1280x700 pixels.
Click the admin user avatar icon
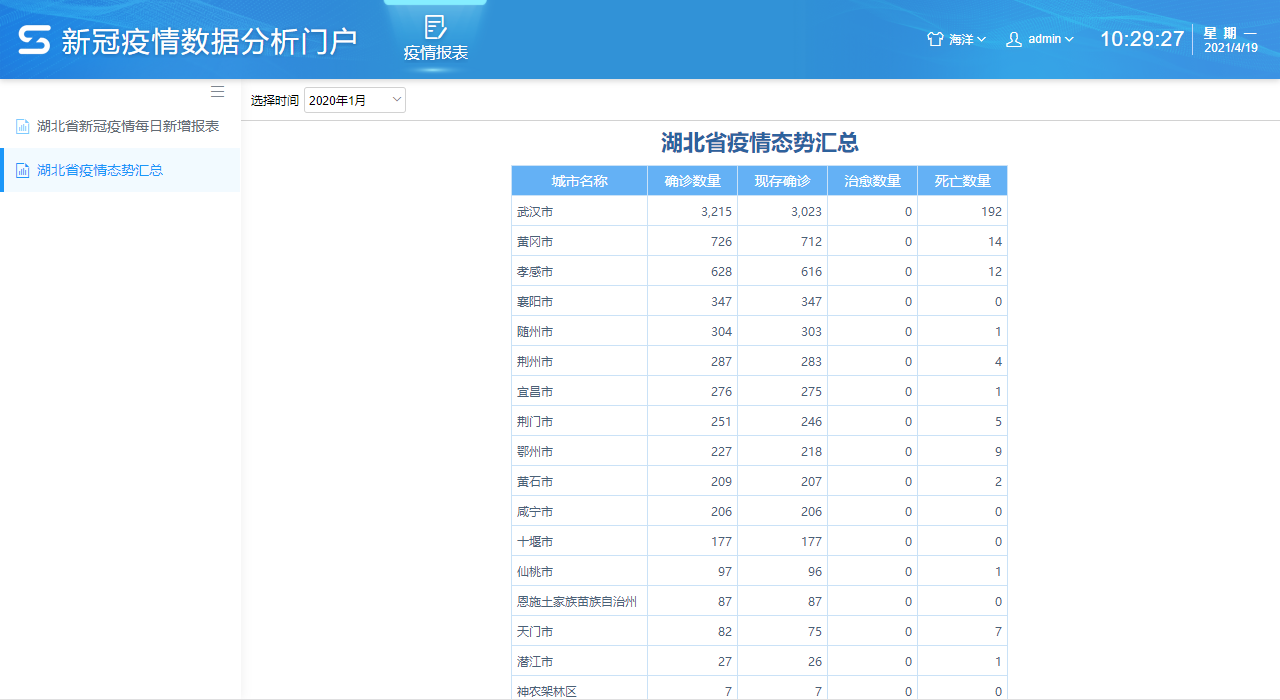pos(1014,39)
